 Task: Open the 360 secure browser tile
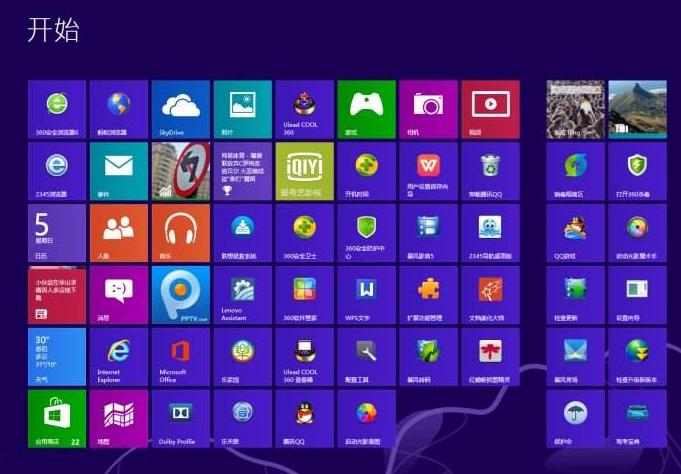click(x=57, y=109)
